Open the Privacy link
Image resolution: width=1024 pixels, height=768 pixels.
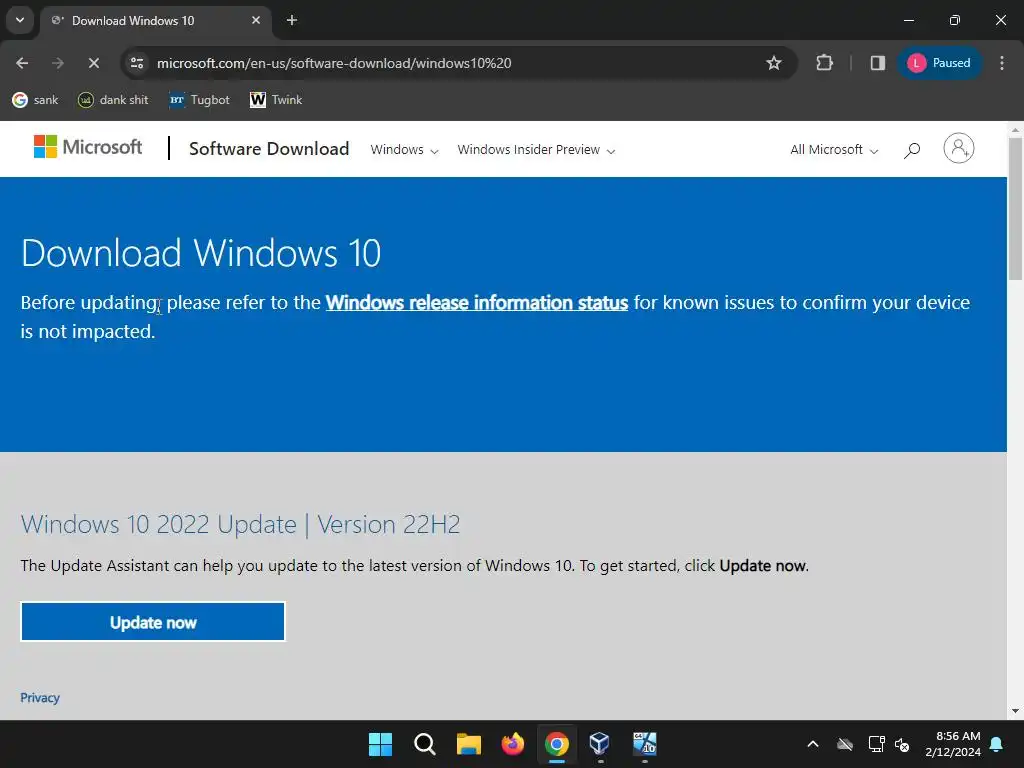coord(40,697)
